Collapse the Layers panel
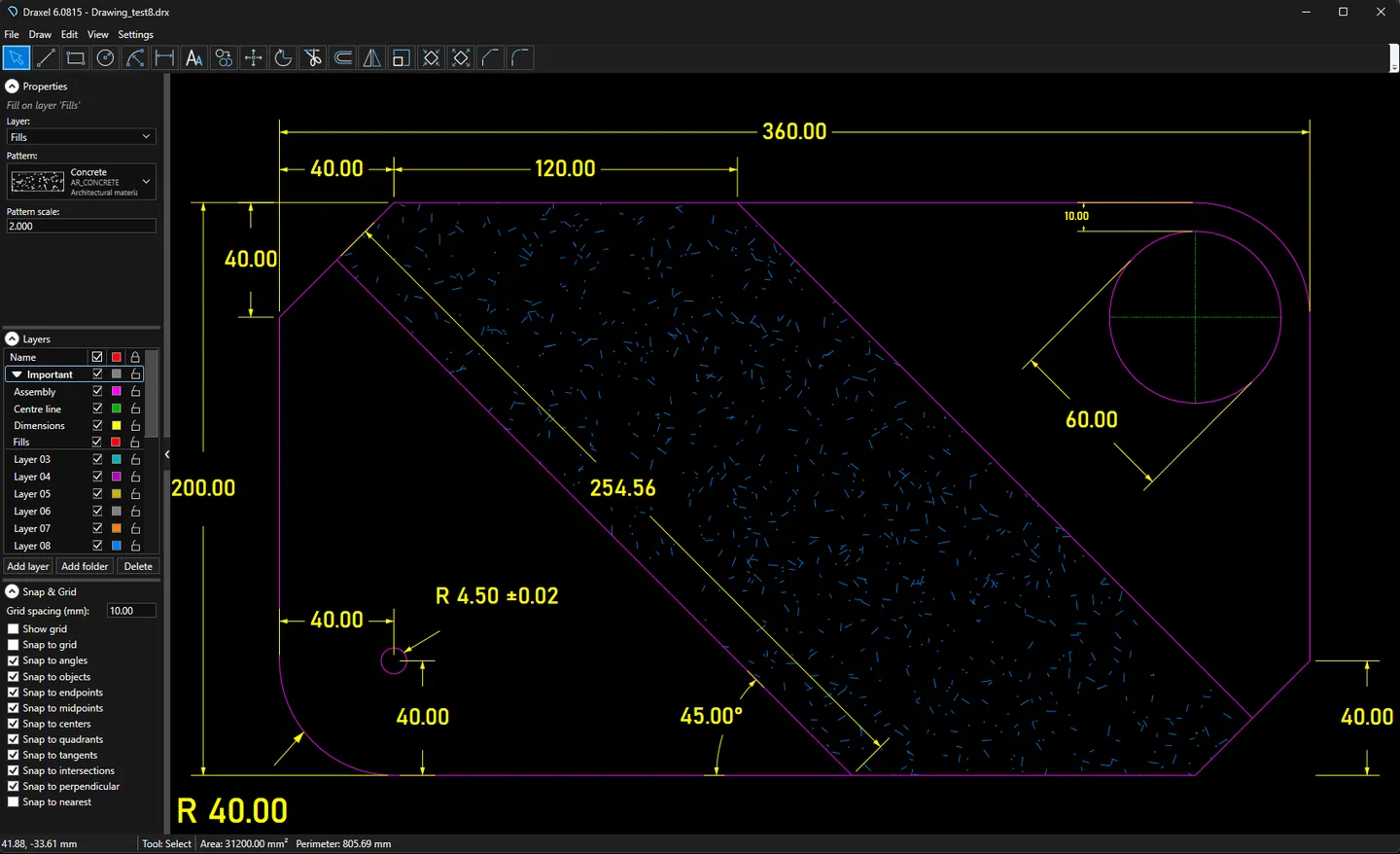The width and height of the screenshot is (1400, 854). tap(13, 339)
